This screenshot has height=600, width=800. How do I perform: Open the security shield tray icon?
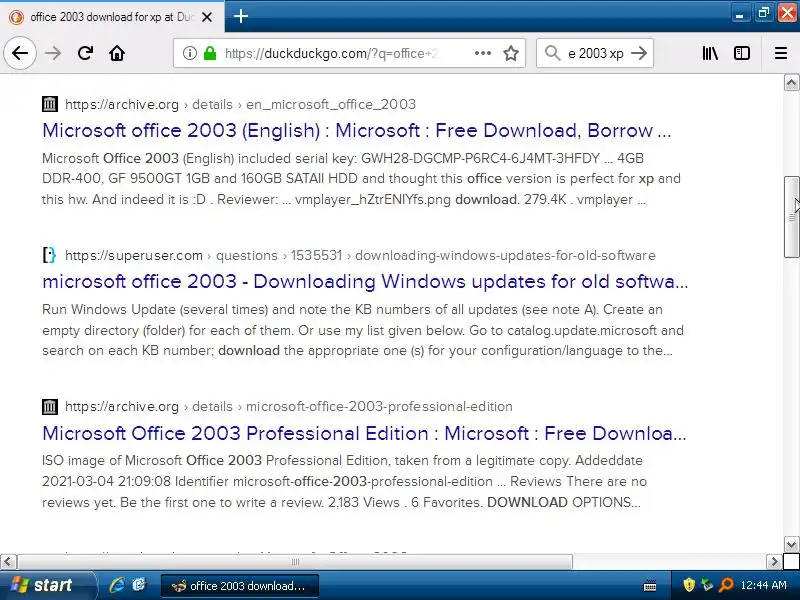click(x=689, y=585)
